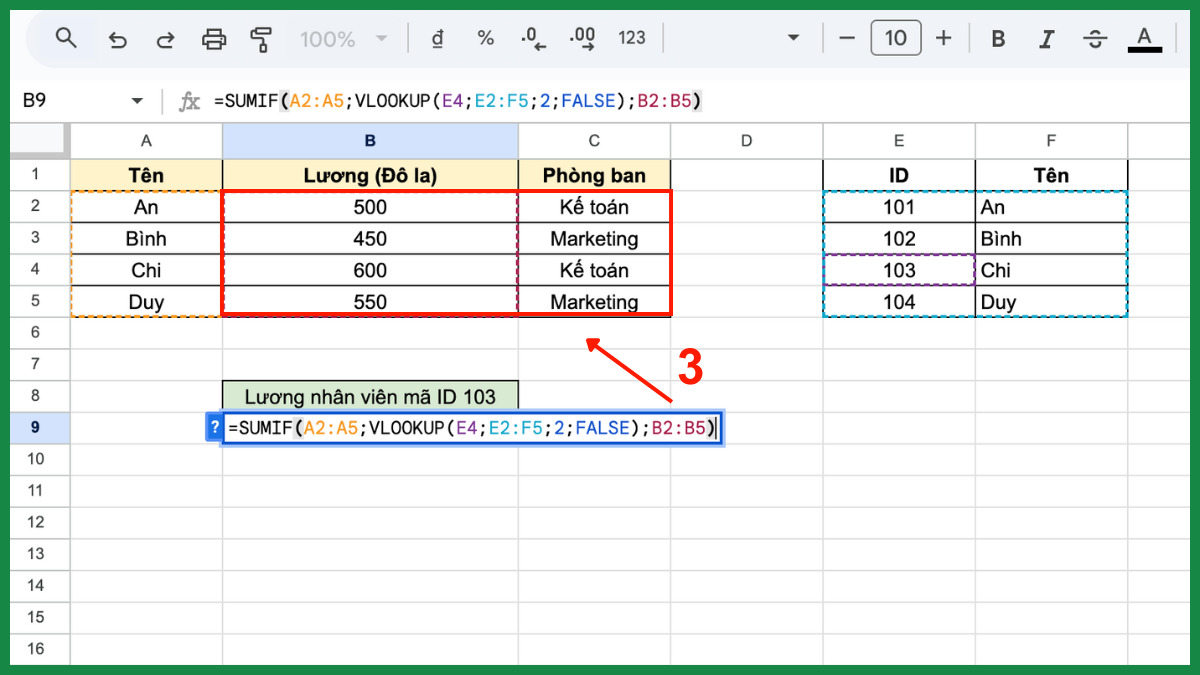Format as currency with đ icon

[x=437, y=39]
